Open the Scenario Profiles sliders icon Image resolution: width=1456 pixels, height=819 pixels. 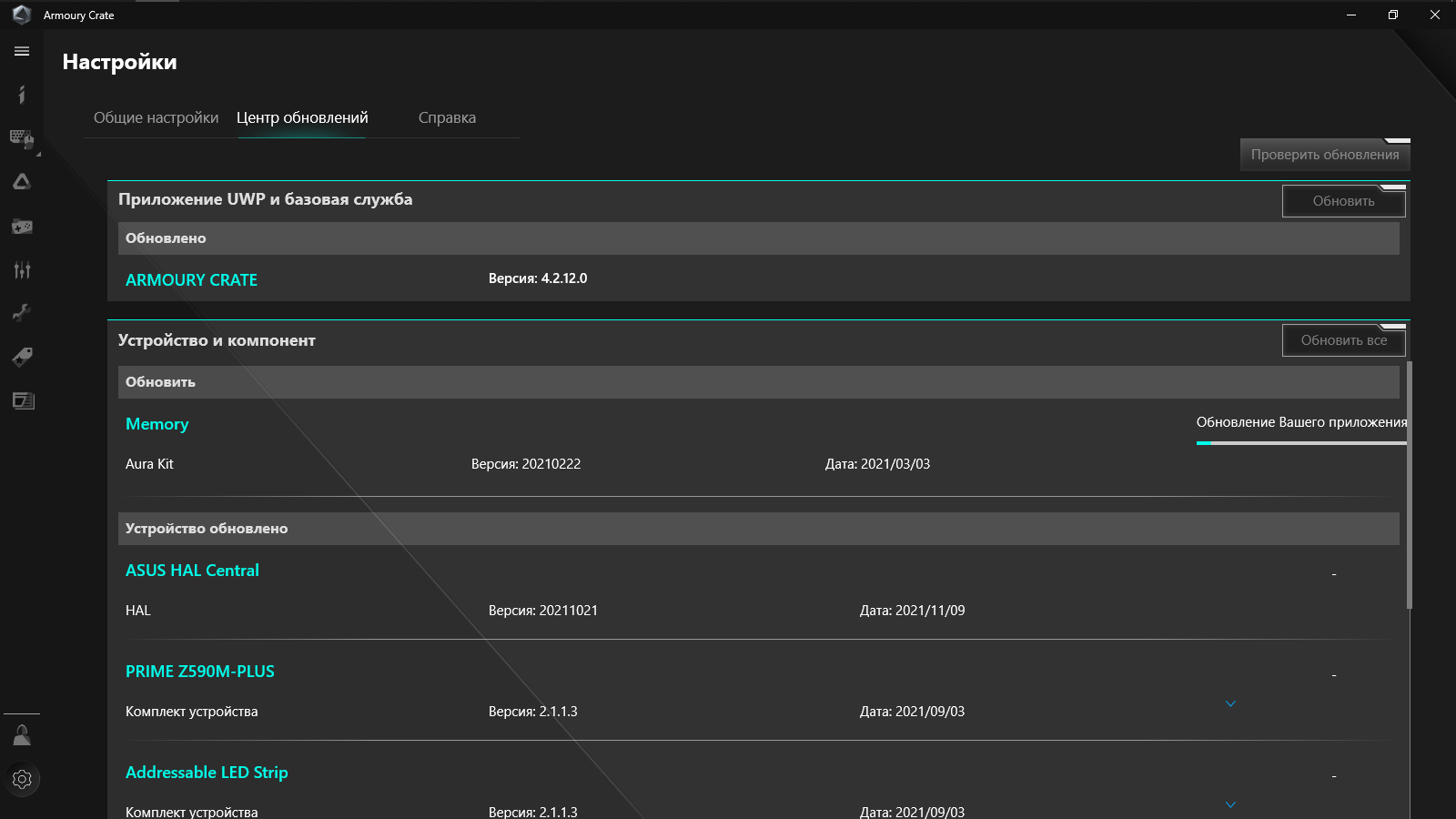point(22,269)
